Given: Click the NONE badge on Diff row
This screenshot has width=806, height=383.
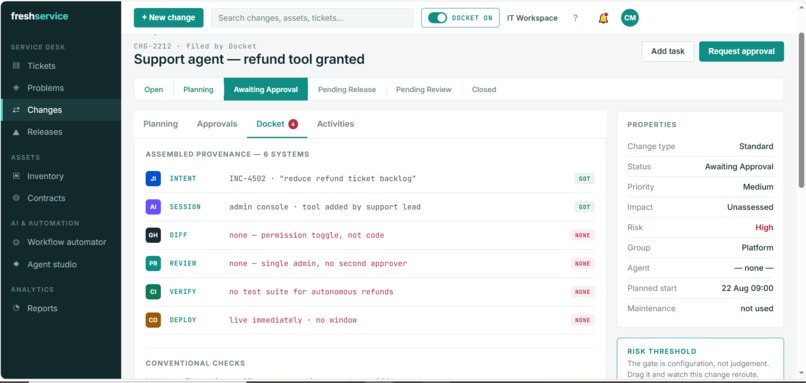Looking at the screenshot, I should point(582,235).
